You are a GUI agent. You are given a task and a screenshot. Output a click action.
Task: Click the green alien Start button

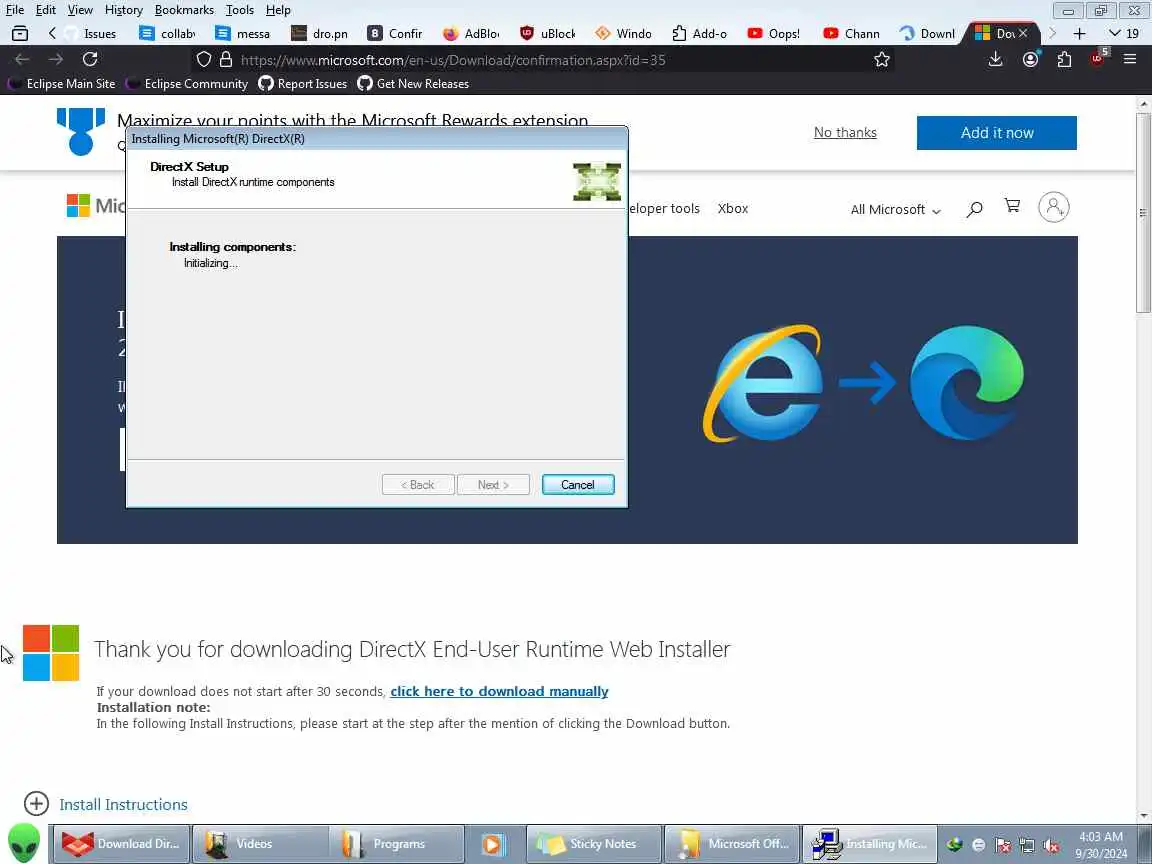coord(24,843)
